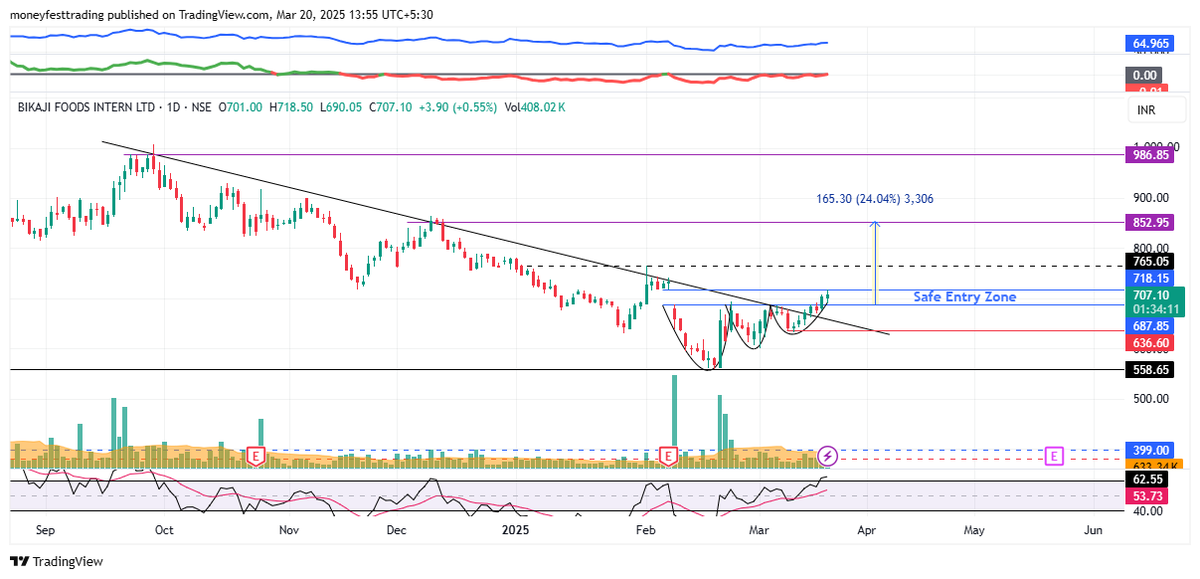Toggle the 765.05 dashed resistance level label
This screenshot has width=1200, height=579.
1148,263
